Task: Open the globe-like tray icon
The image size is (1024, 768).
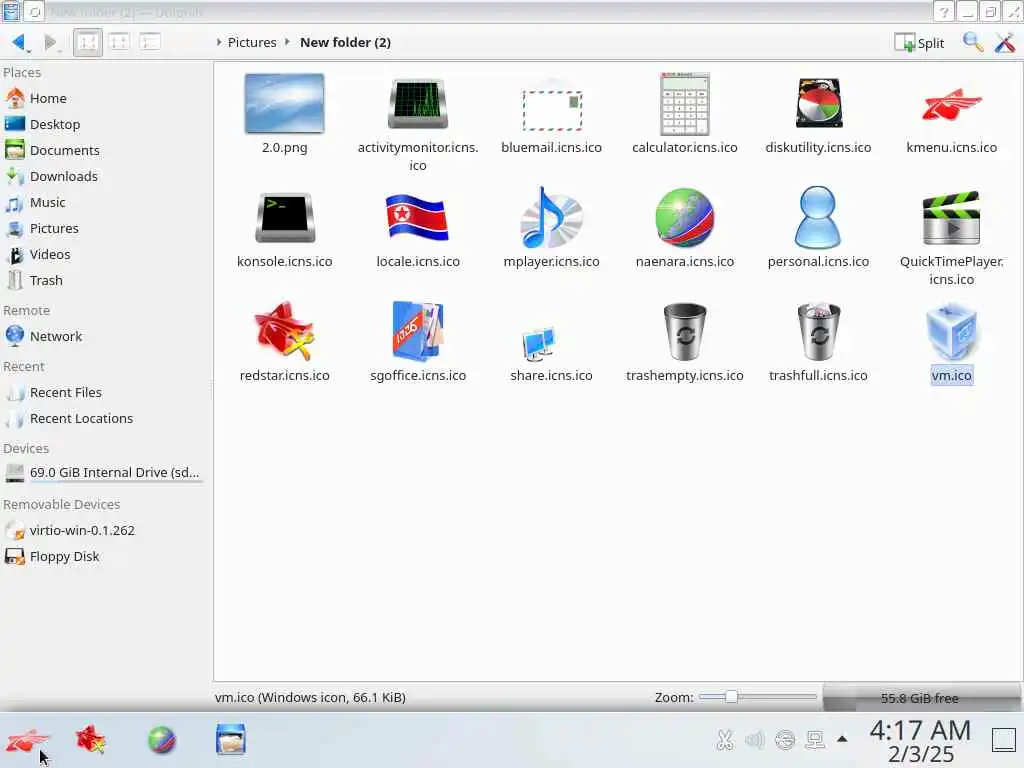Action: coord(785,740)
